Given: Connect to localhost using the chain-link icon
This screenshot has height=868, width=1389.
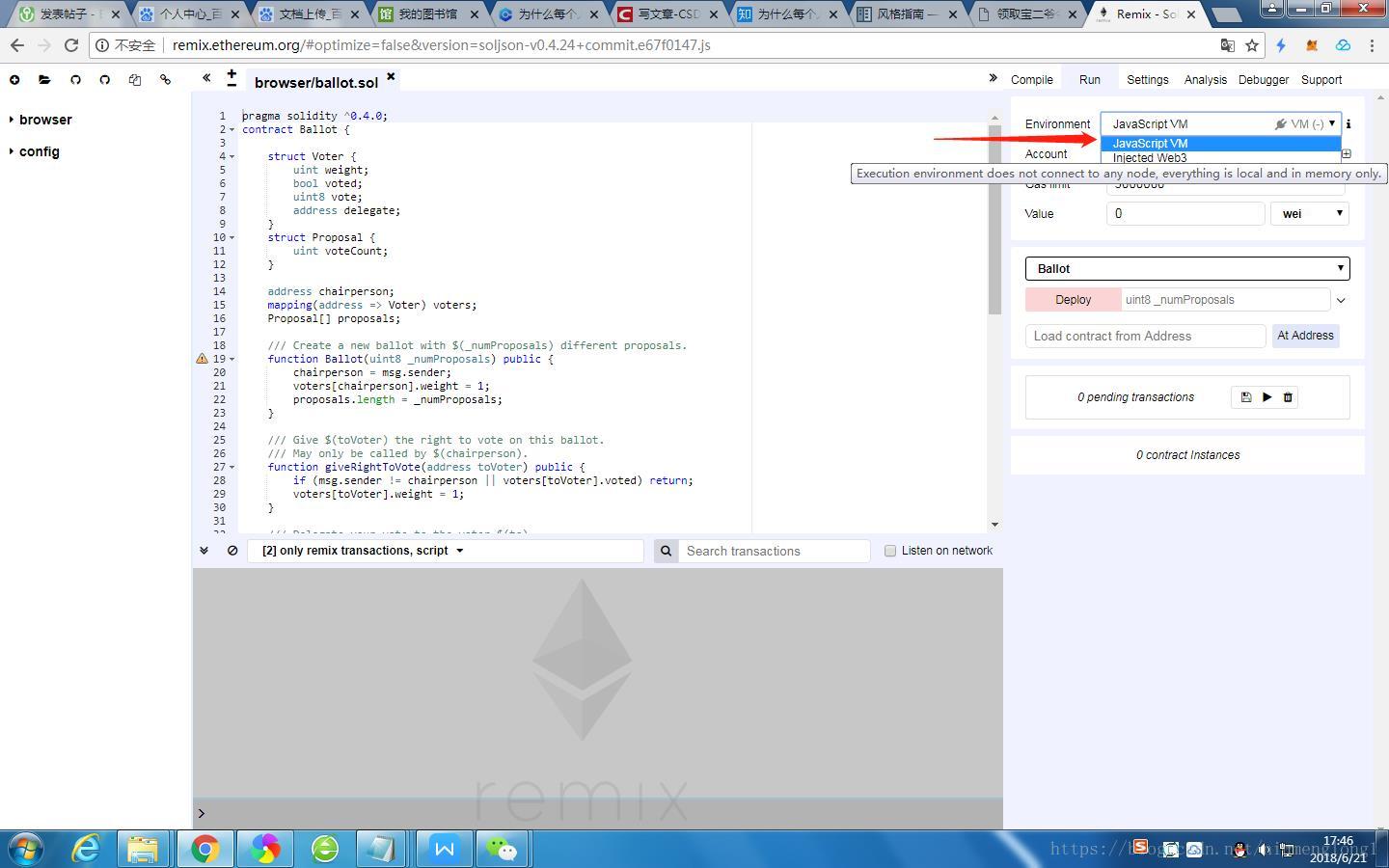Looking at the screenshot, I should click(165, 80).
